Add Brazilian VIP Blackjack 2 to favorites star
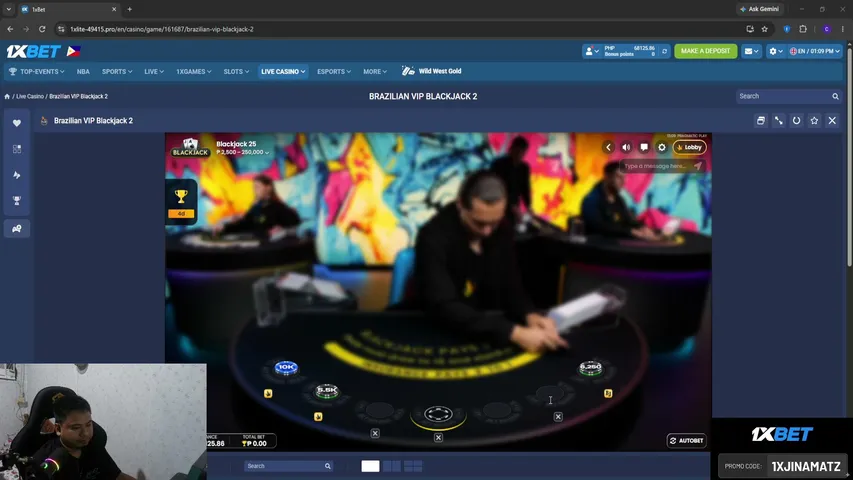The width and height of the screenshot is (853, 480). point(814,121)
